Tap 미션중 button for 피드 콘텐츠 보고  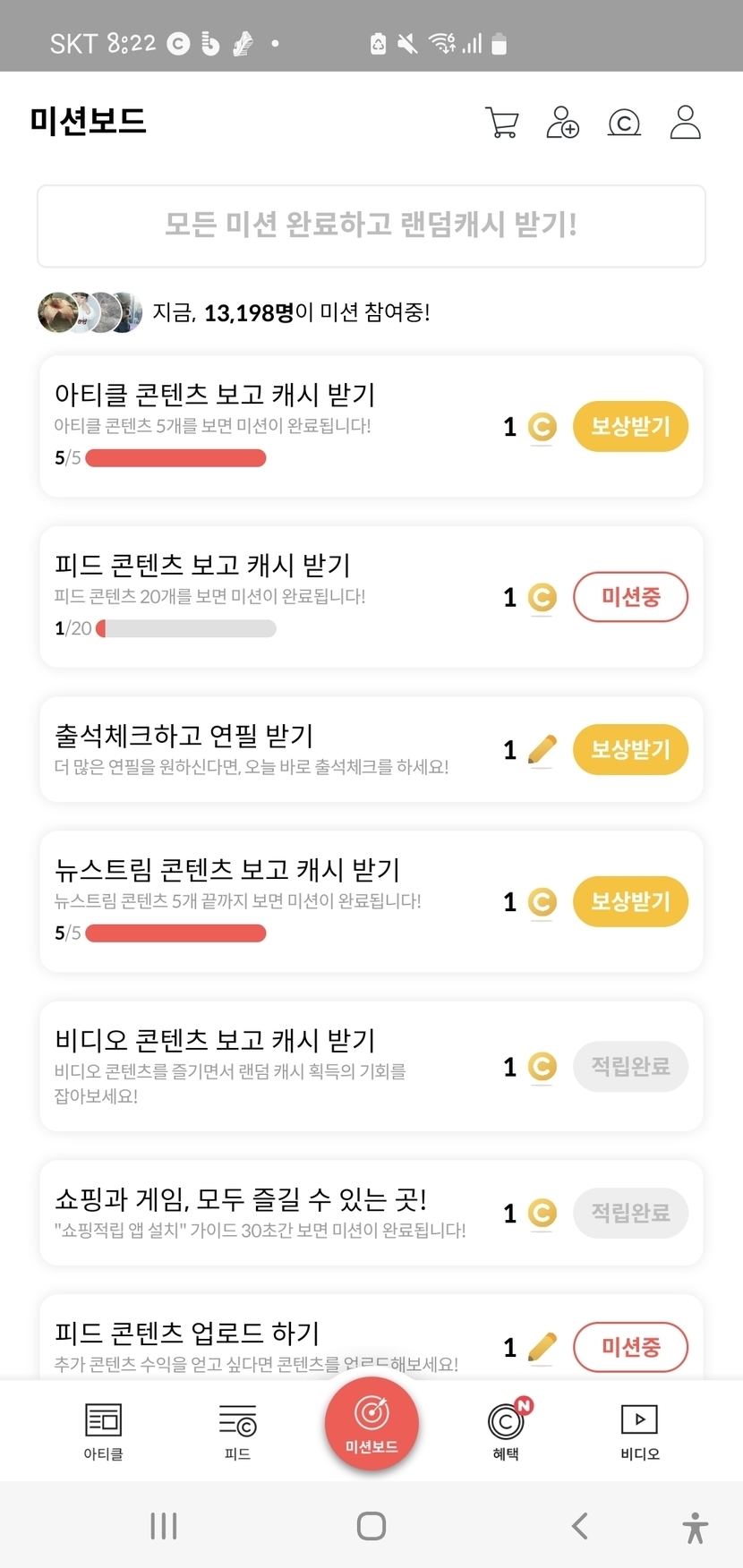click(630, 597)
